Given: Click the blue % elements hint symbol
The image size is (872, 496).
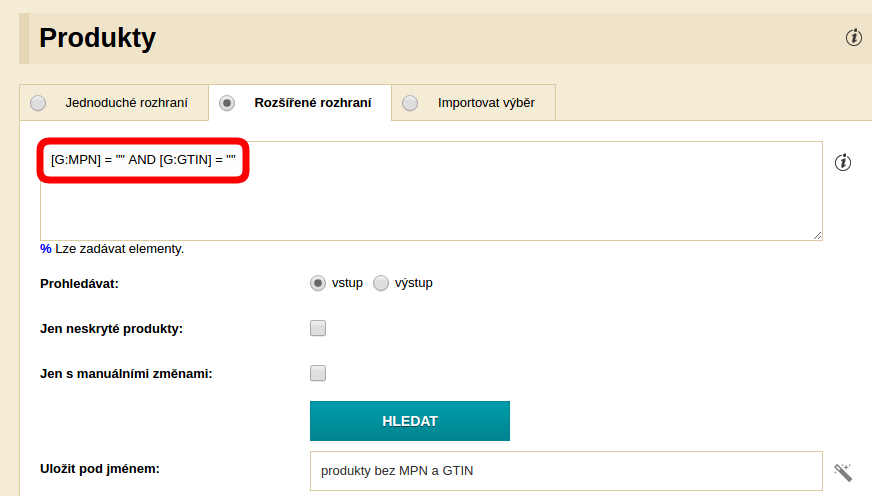Looking at the screenshot, I should click(x=46, y=249).
